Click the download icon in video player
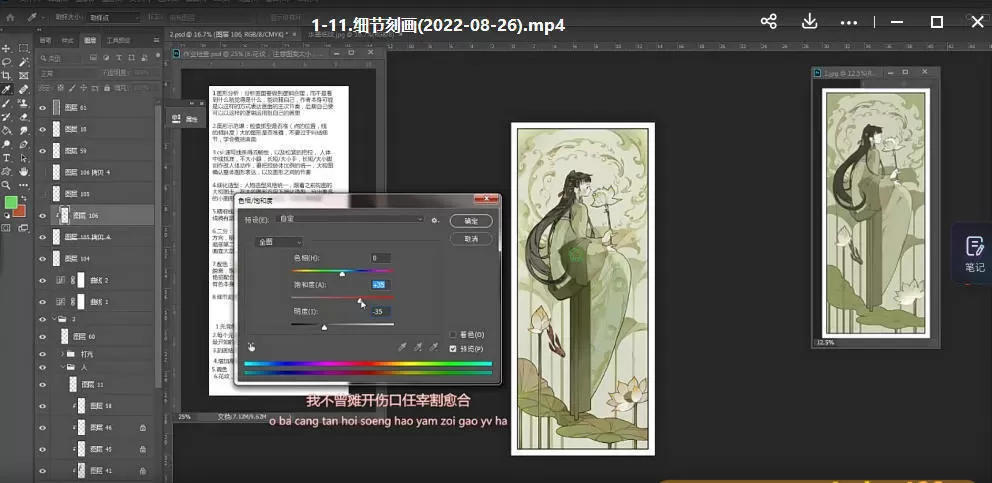 pos(809,22)
